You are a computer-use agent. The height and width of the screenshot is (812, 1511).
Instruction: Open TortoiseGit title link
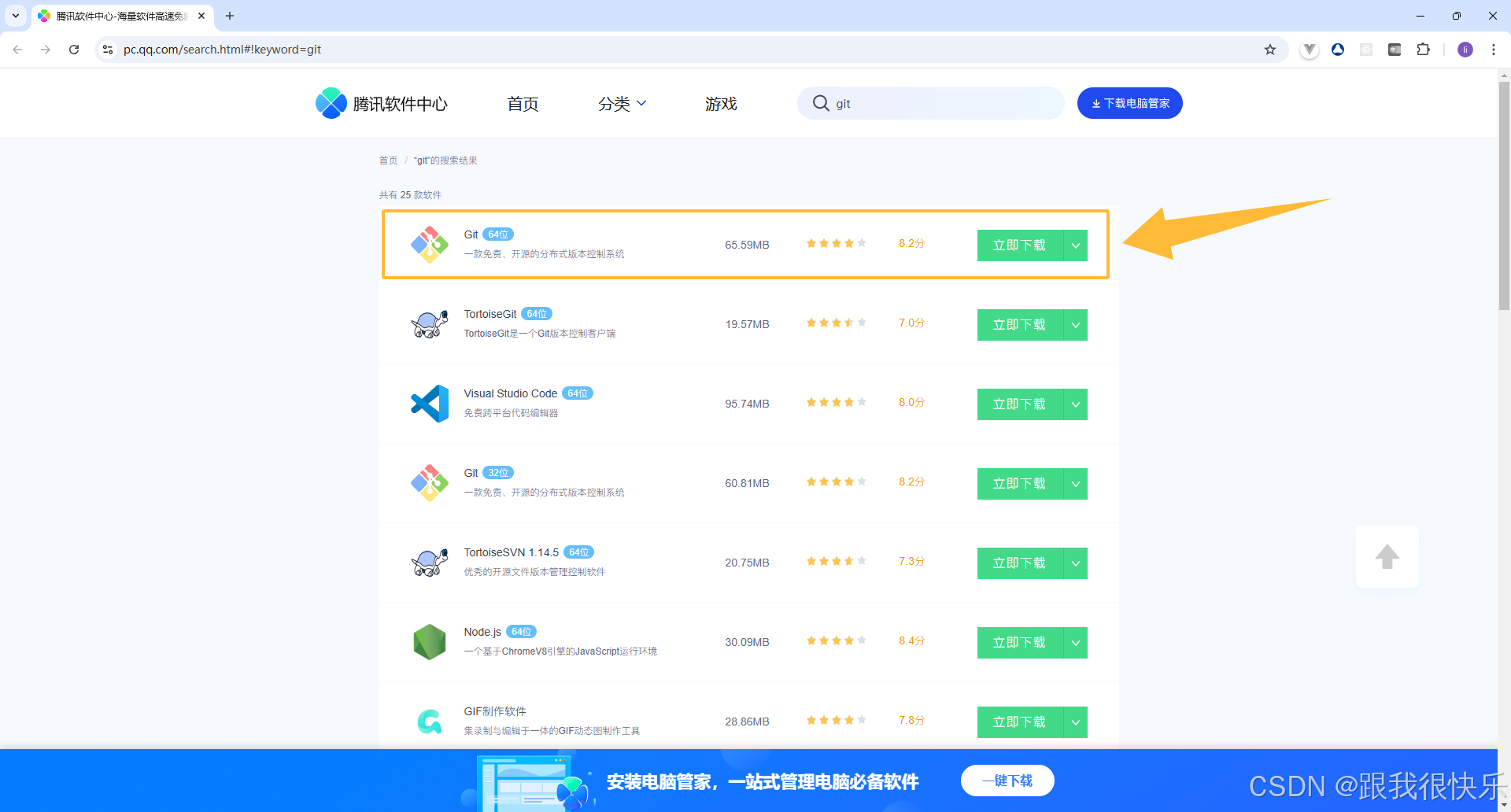(490, 314)
